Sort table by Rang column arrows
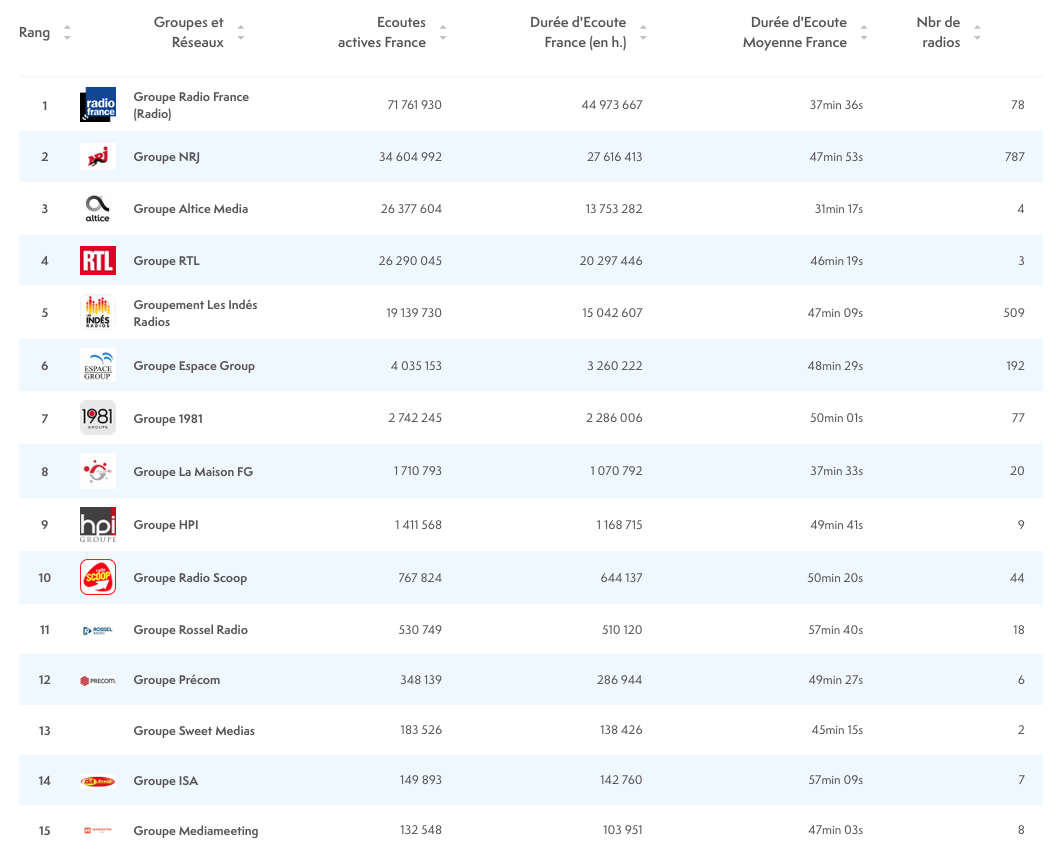 (67, 33)
